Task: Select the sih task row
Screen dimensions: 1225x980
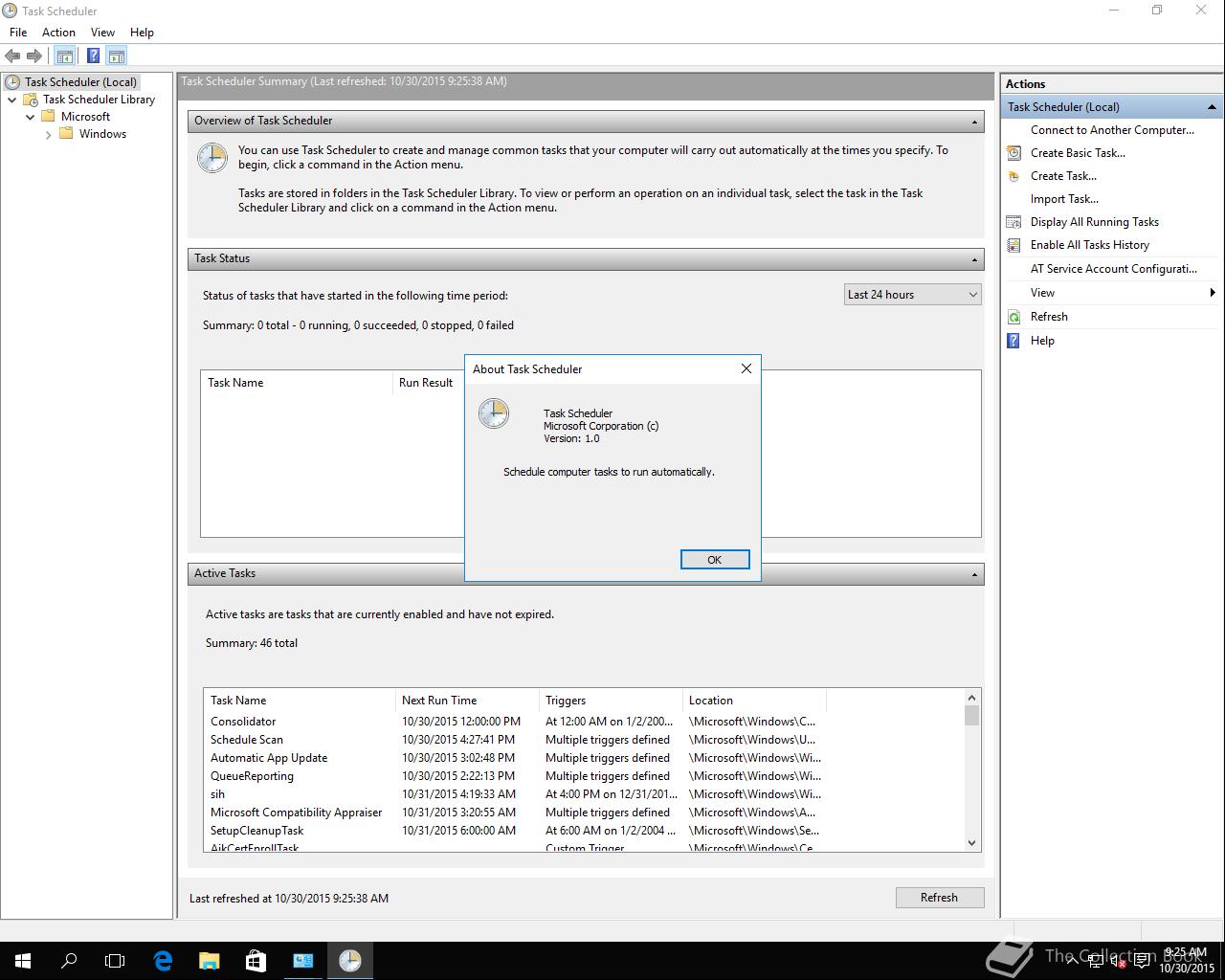Action: pyautogui.click(x=514, y=794)
